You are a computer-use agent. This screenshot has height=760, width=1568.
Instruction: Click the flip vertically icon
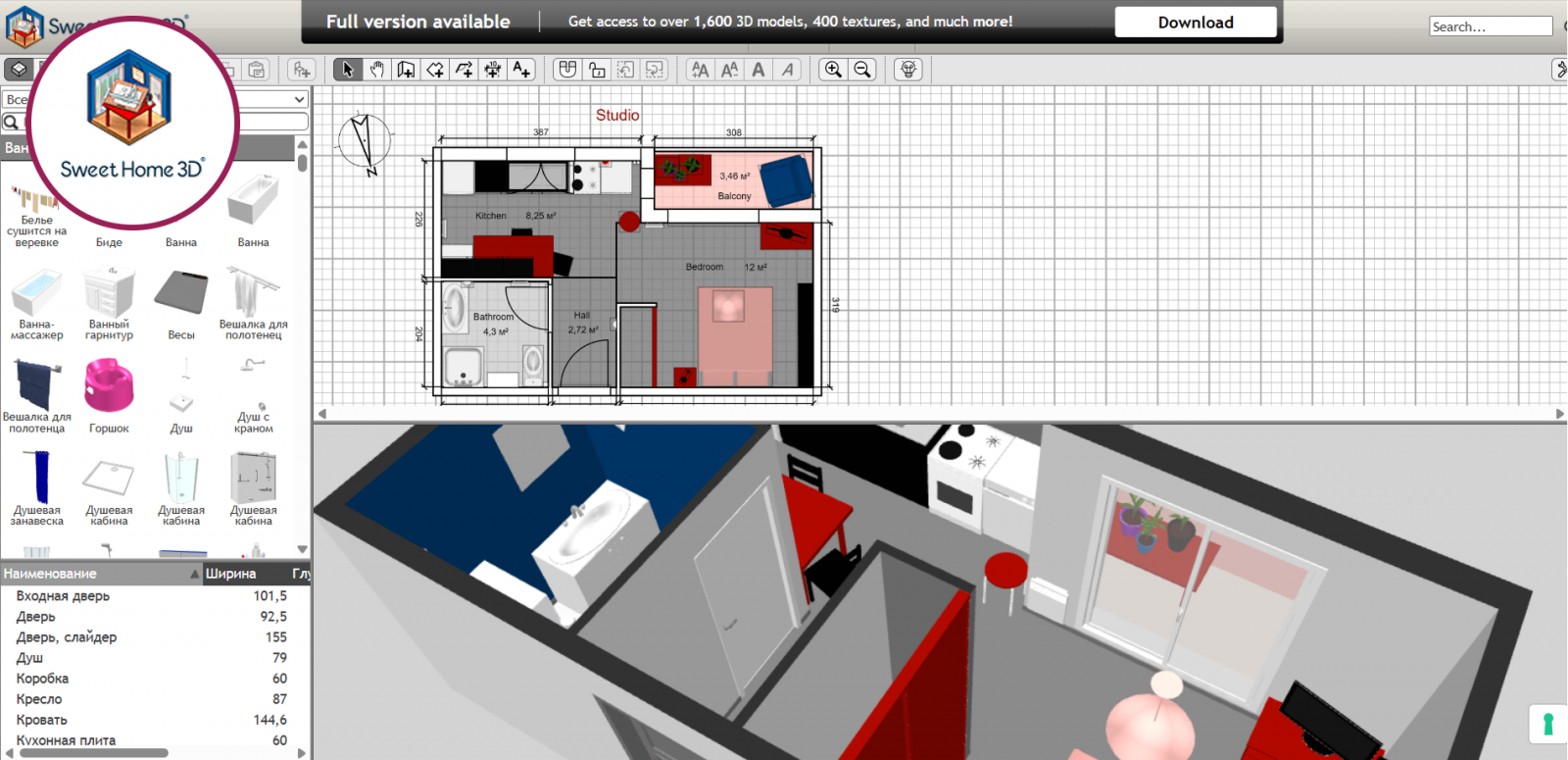(x=655, y=70)
